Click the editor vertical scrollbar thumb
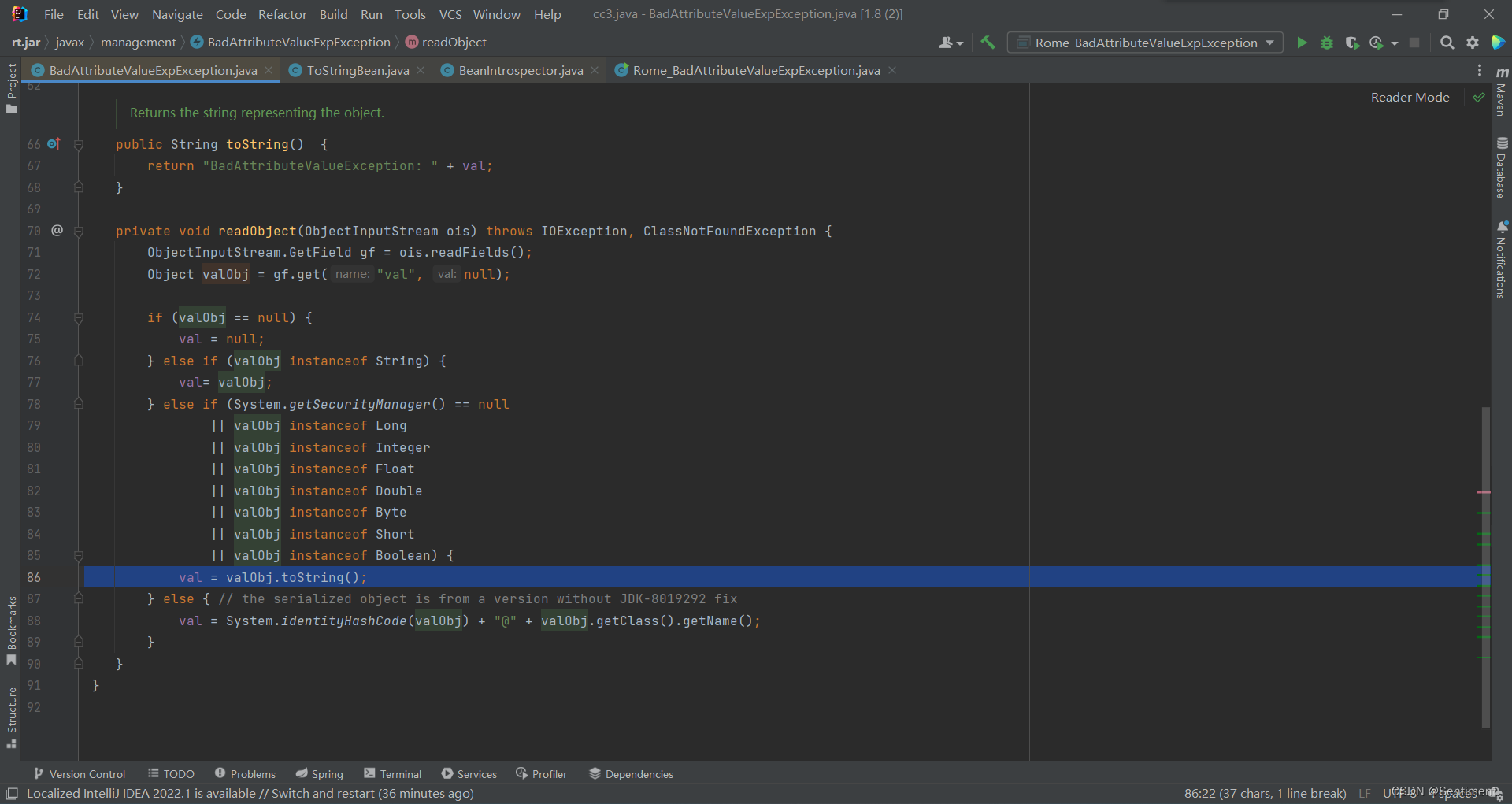The height and width of the screenshot is (804, 1512). 1485,567
